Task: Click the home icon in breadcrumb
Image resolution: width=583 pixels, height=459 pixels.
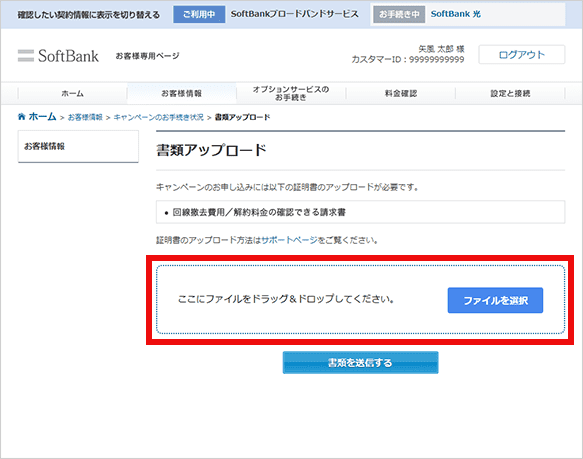Action: pos(22,117)
